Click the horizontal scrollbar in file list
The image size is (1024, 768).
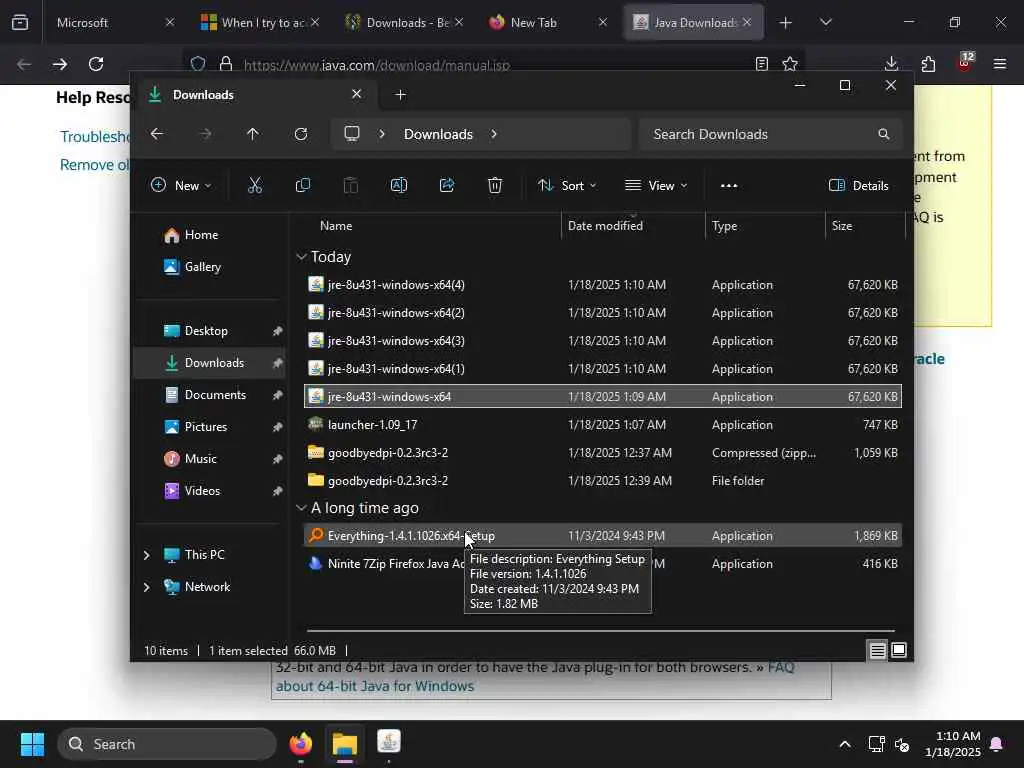pyautogui.click(x=601, y=631)
